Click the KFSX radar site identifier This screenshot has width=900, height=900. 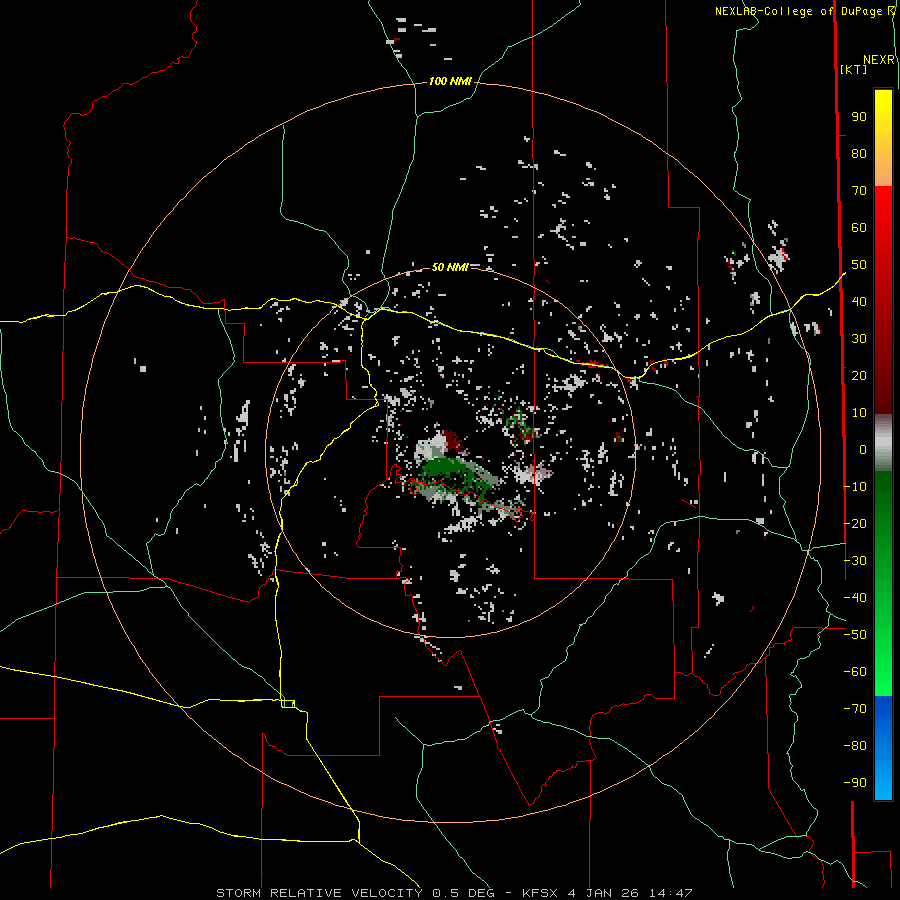pyautogui.click(x=540, y=893)
